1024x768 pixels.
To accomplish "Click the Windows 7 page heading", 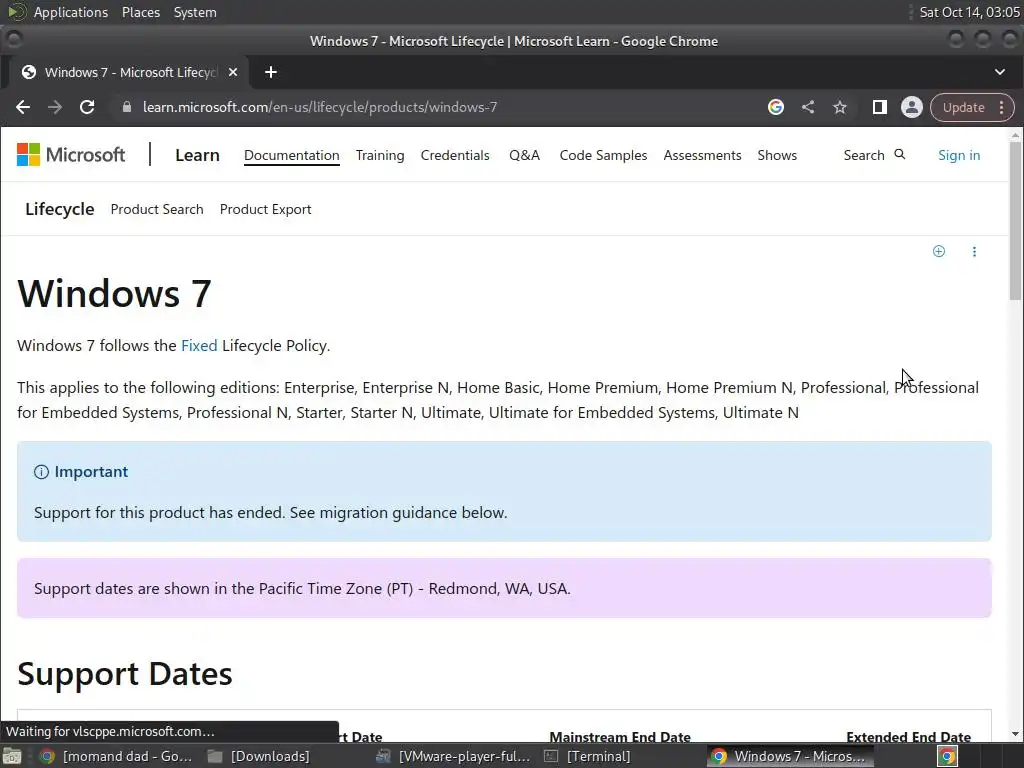I will tap(114, 293).
